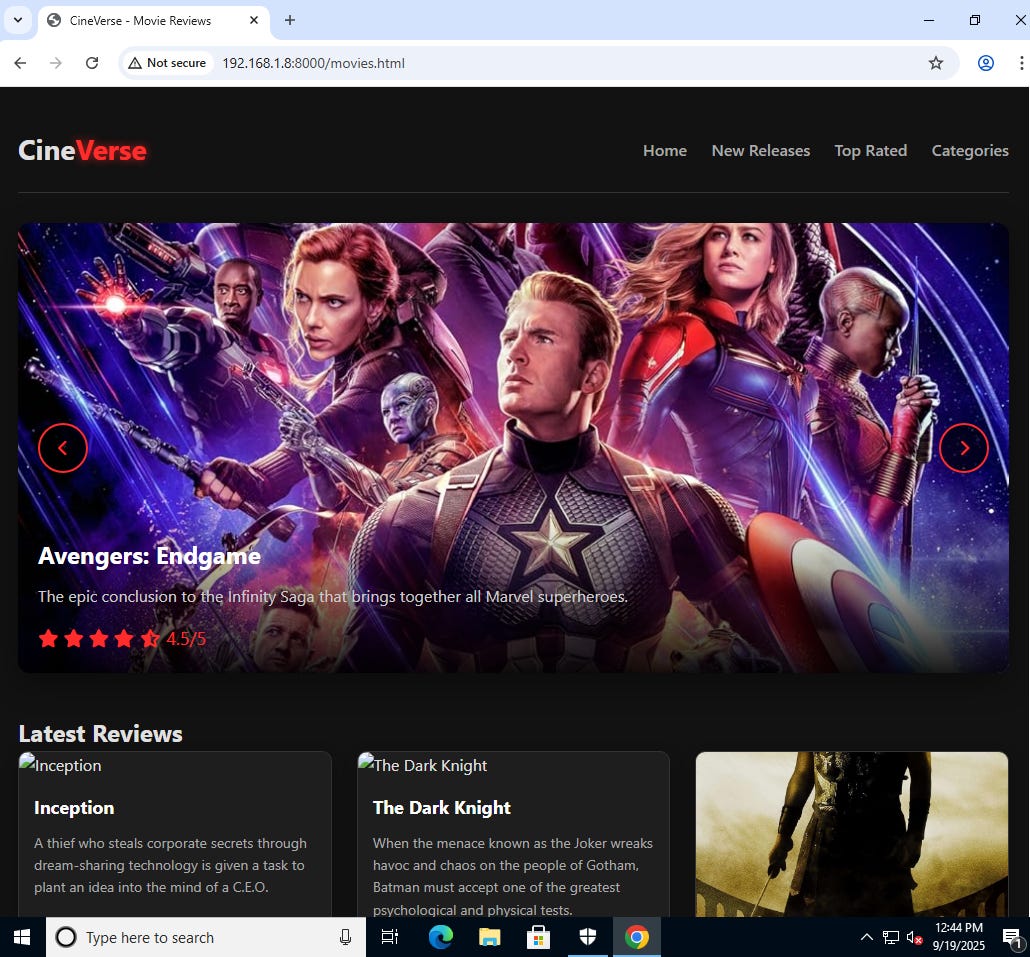Click the Type here to search box

205,937
